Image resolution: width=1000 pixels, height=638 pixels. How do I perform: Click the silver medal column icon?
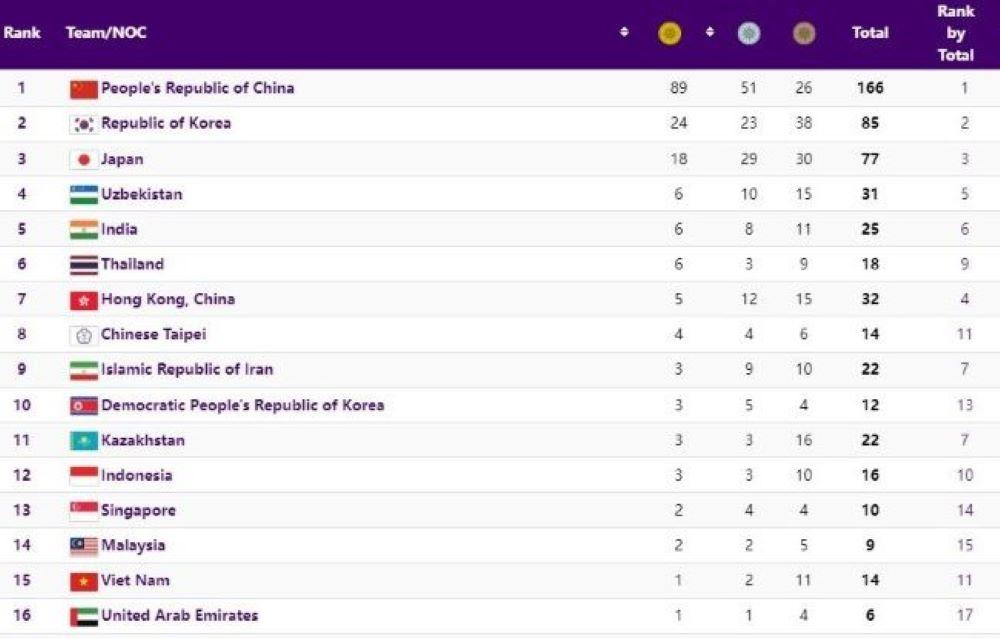(748, 34)
